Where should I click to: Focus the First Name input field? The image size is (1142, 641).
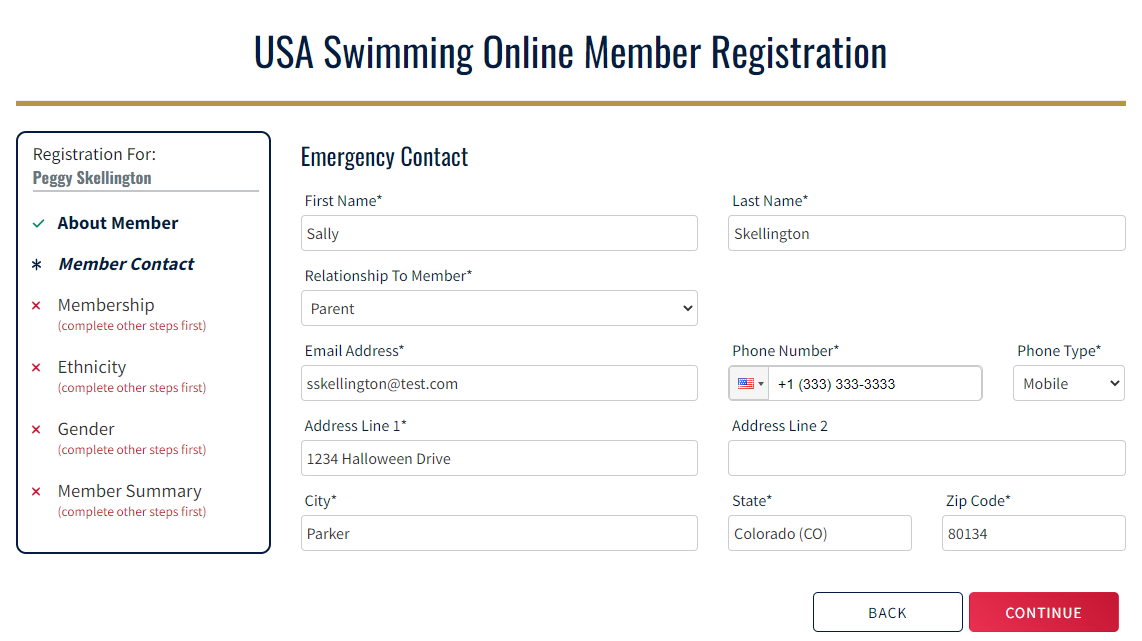(499, 234)
